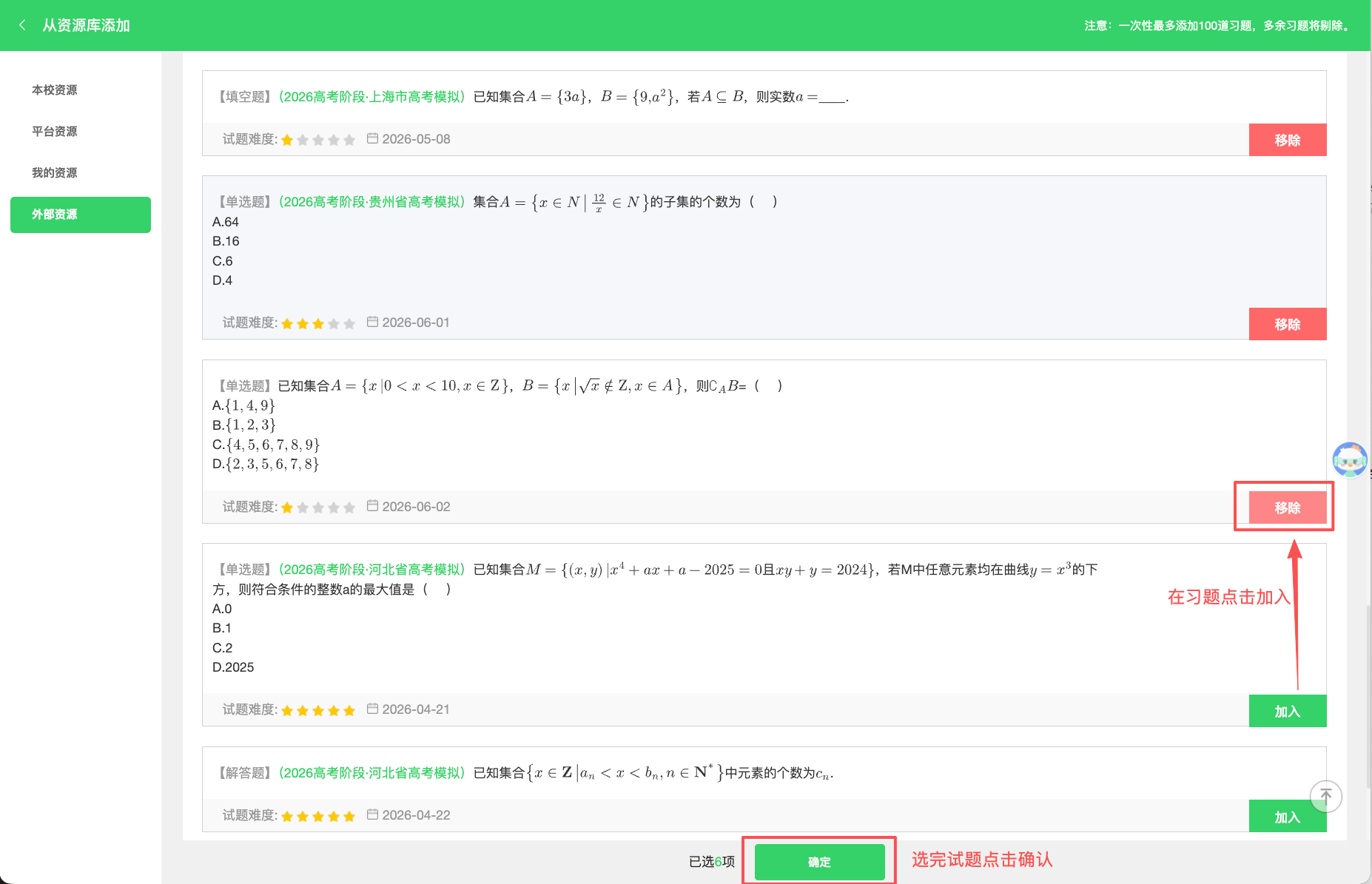Remove the 2026-06-02 question
The image size is (1372, 884).
click(x=1288, y=507)
